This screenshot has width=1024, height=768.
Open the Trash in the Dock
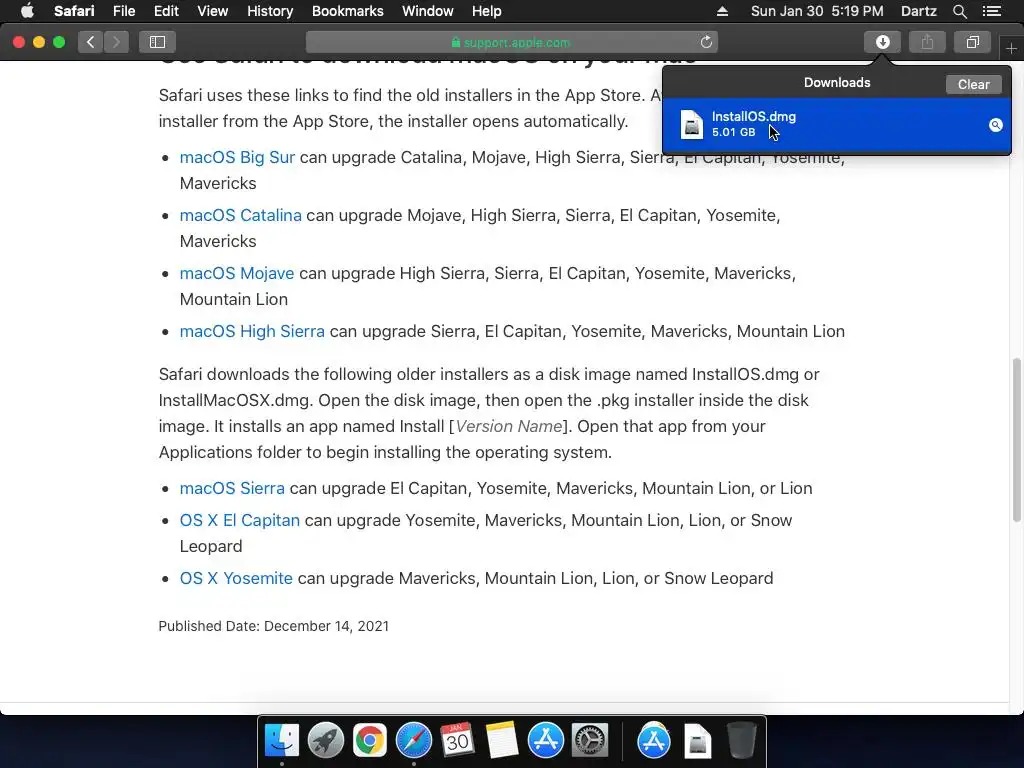tap(741, 740)
